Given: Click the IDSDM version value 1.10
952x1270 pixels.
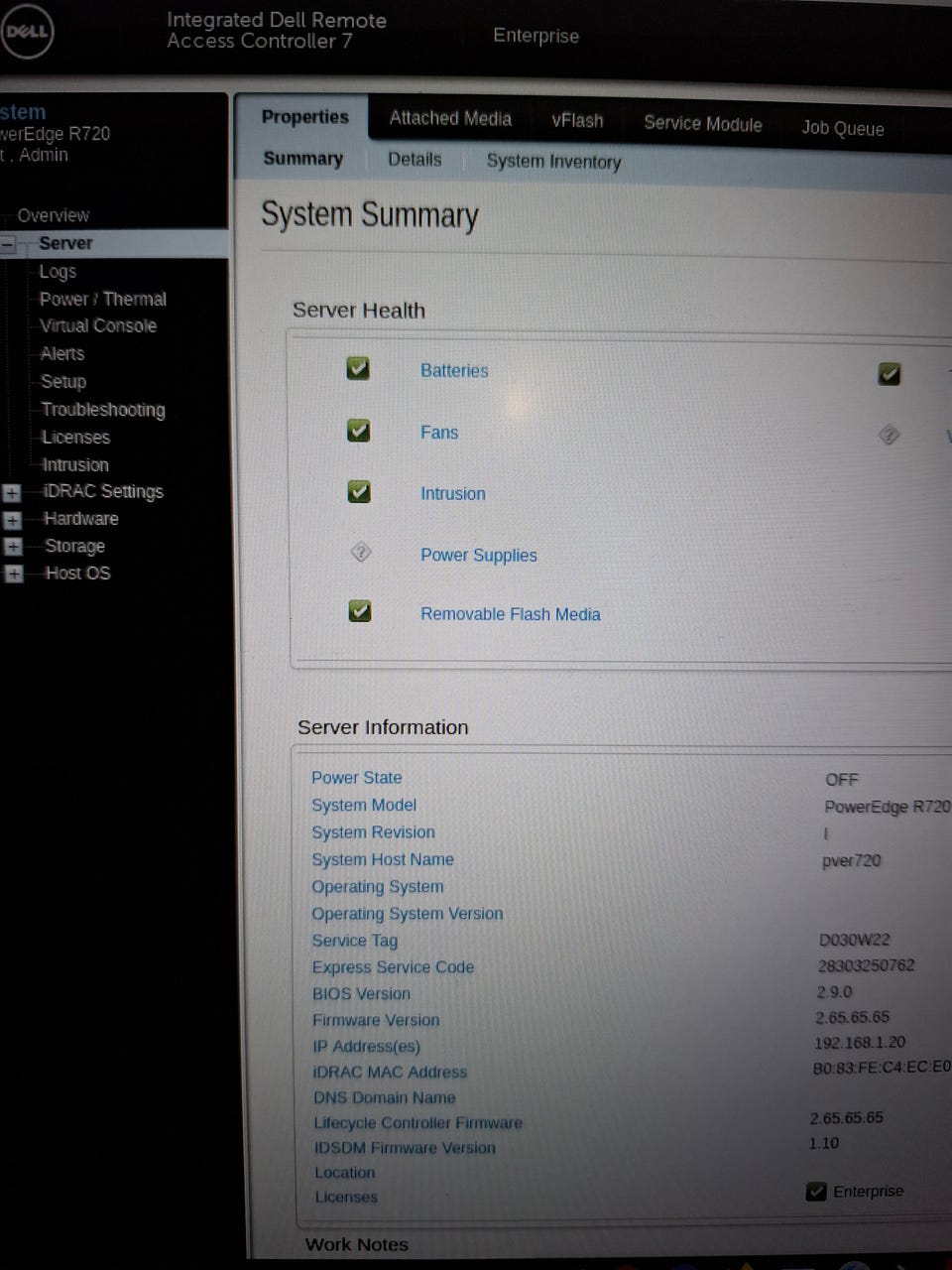Looking at the screenshot, I should (x=824, y=1143).
